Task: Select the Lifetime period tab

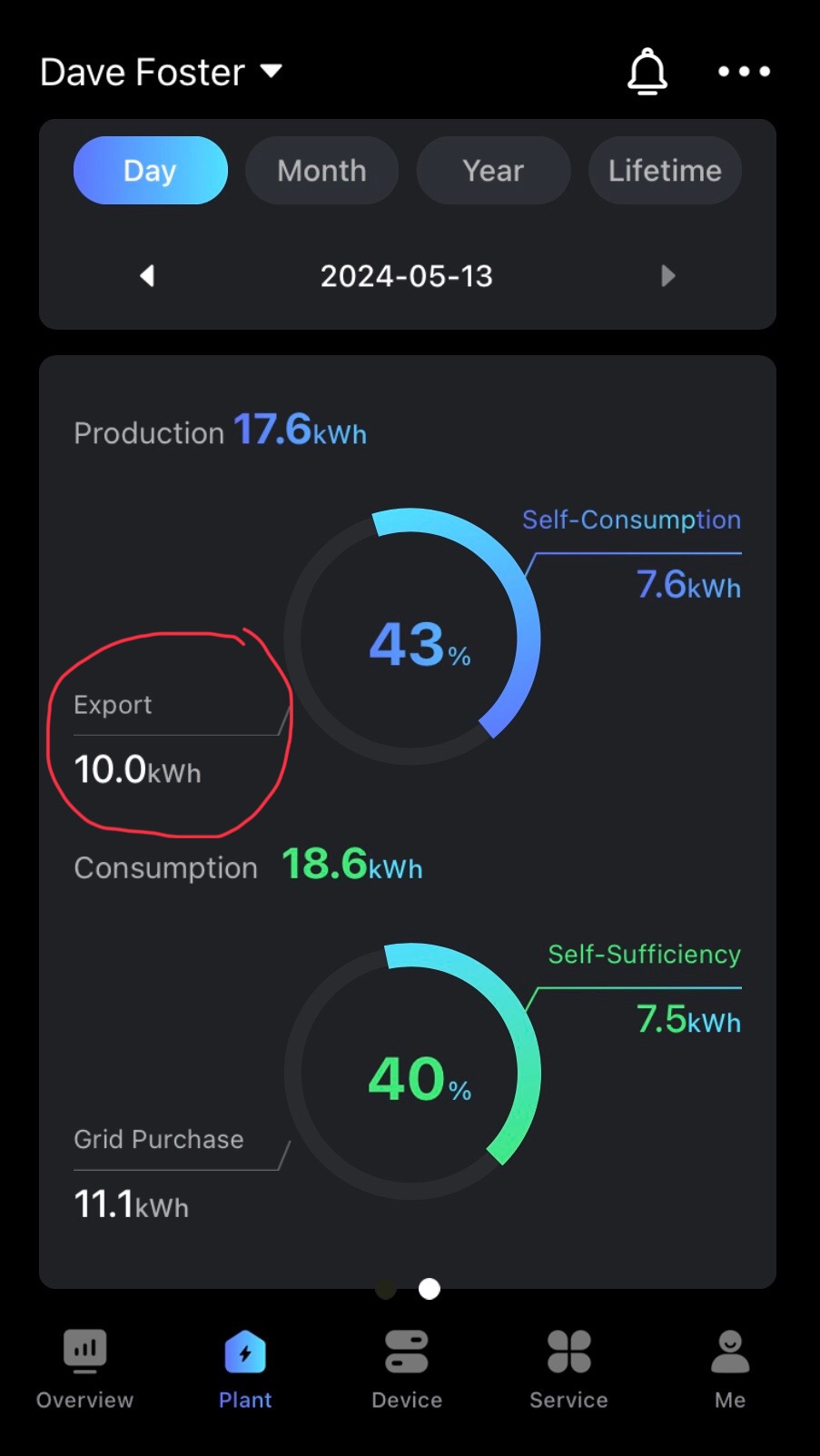Action: click(x=665, y=171)
